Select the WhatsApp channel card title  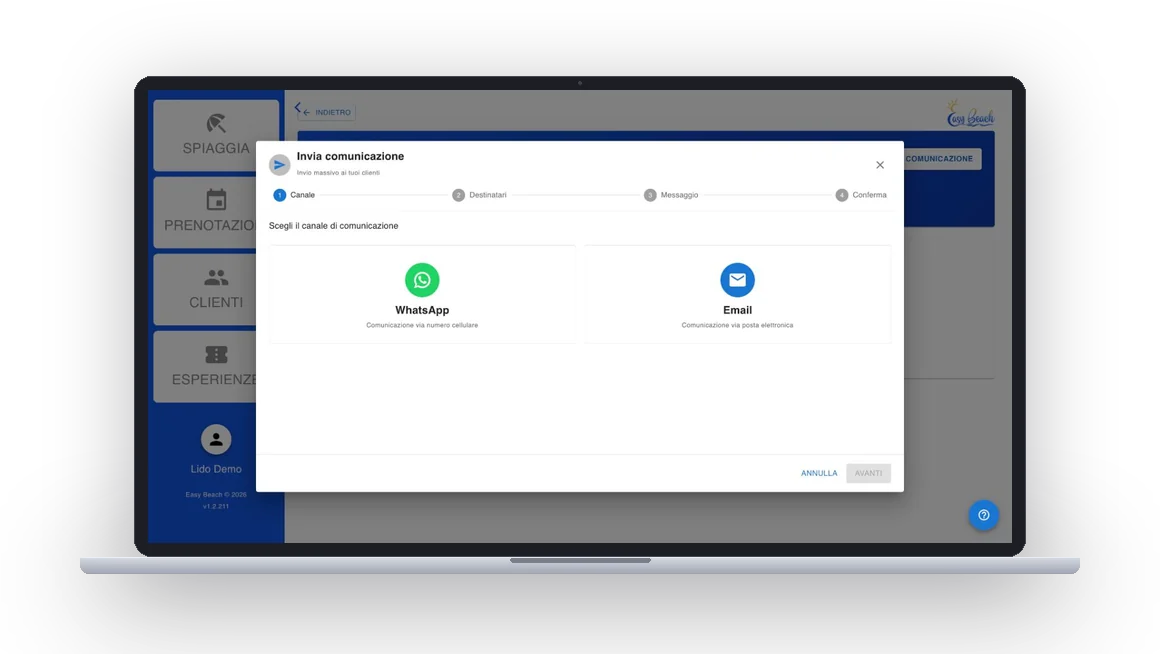tap(422, 310)
